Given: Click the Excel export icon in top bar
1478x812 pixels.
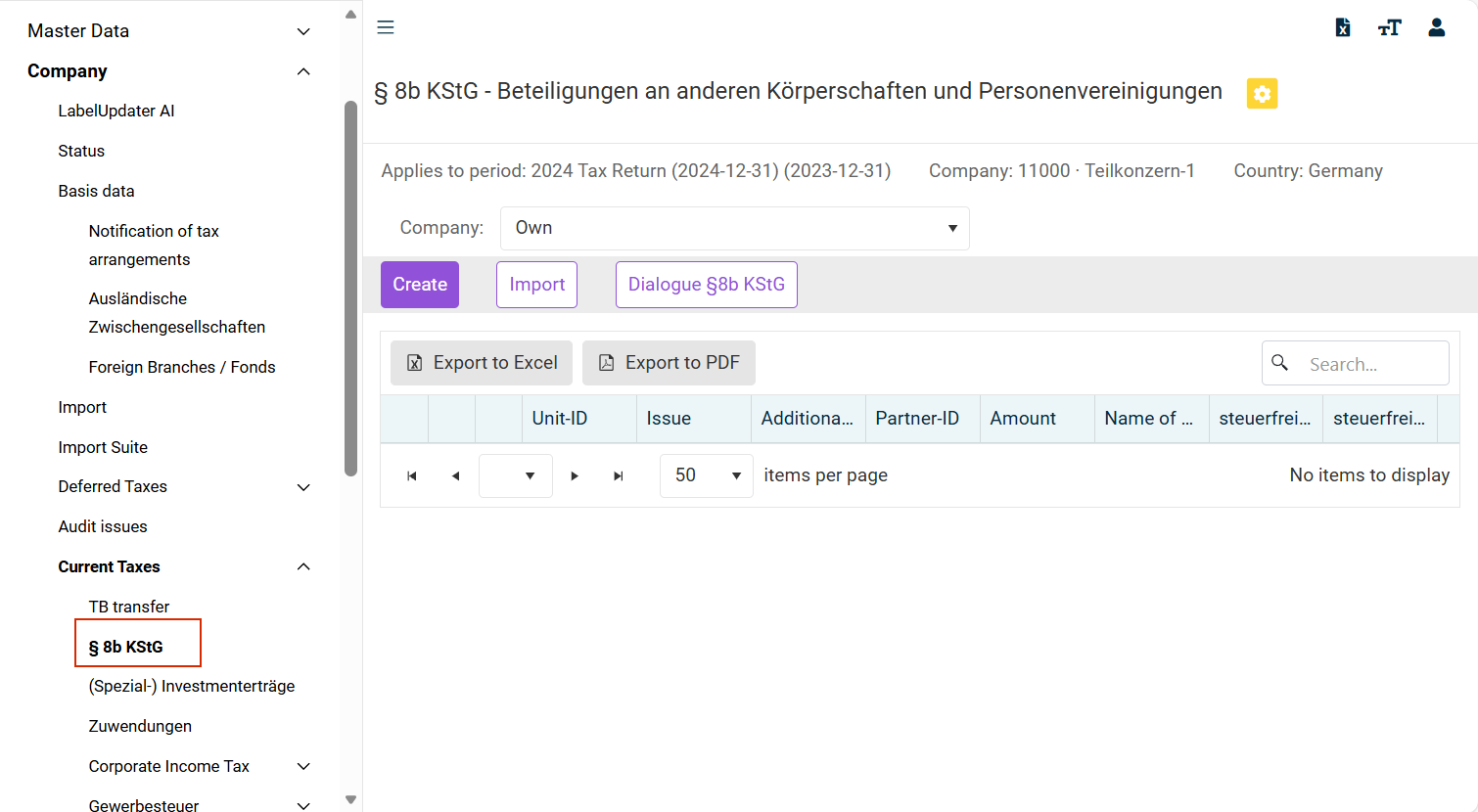Looking at the screenshot, I should [x=1343, y=27].
